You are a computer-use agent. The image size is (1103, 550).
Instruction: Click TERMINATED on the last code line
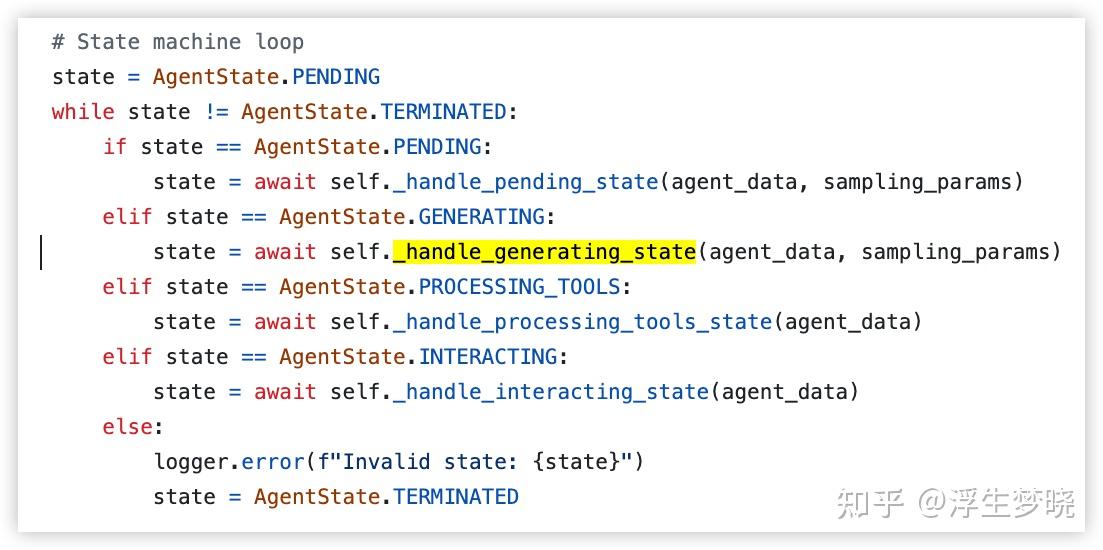455,496
